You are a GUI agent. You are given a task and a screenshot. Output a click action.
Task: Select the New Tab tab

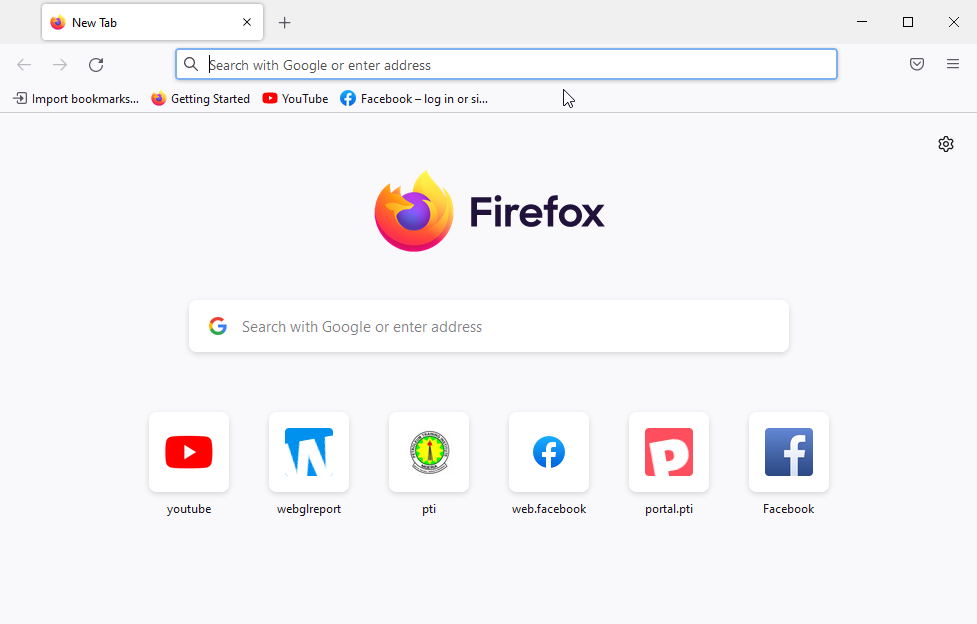(x=152, y=22)
